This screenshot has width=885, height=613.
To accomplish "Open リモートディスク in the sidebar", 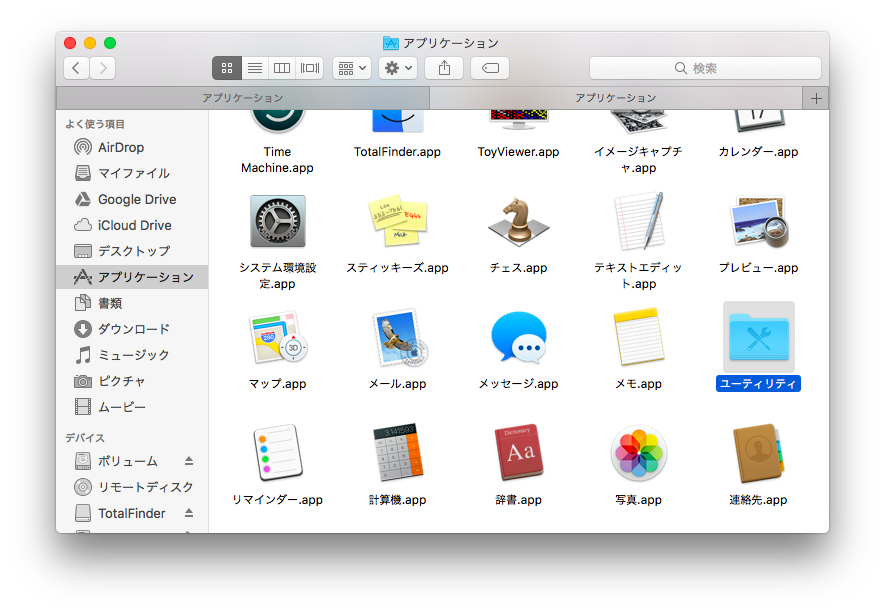I will 132,487.
